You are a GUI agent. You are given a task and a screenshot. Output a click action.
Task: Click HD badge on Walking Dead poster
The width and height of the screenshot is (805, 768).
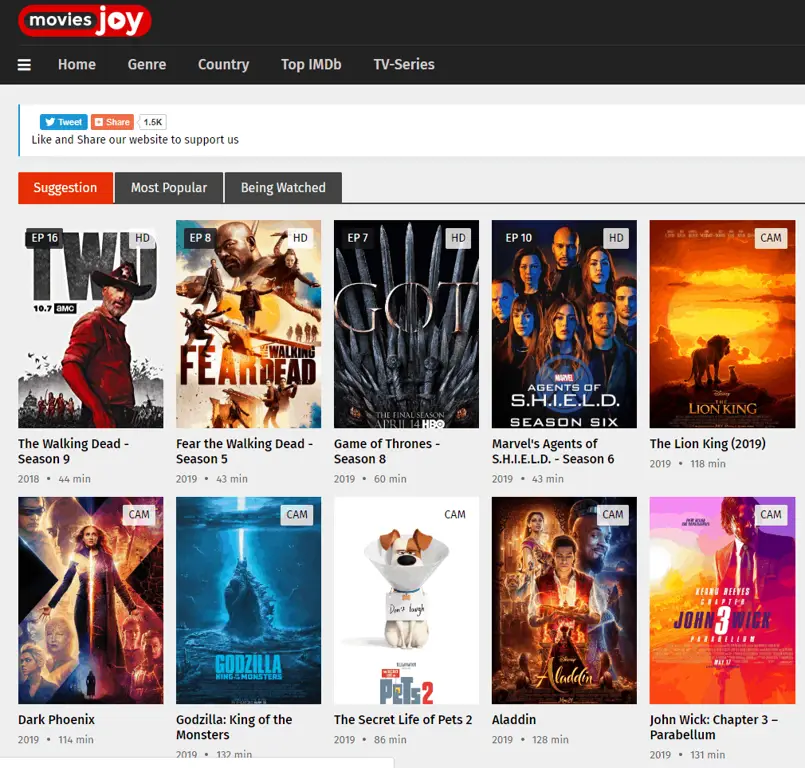click(x=142, y=238)
